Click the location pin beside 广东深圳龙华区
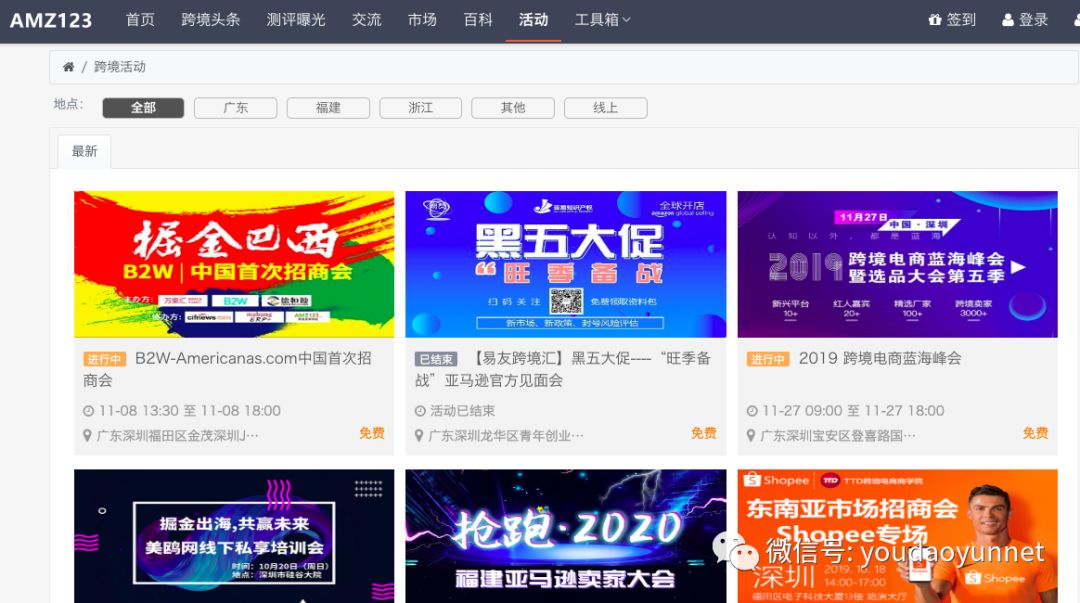The image size is (1080, 603). [x=419, y=436]
